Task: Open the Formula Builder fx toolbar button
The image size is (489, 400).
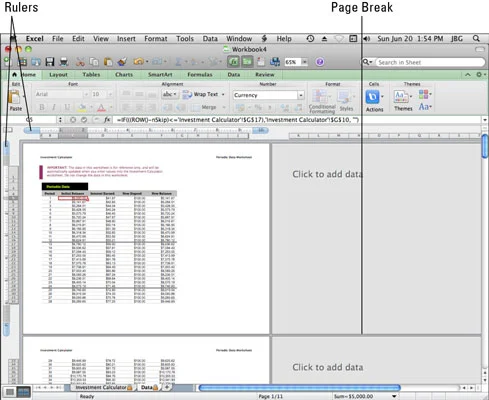Action: (x=234, y=62)
